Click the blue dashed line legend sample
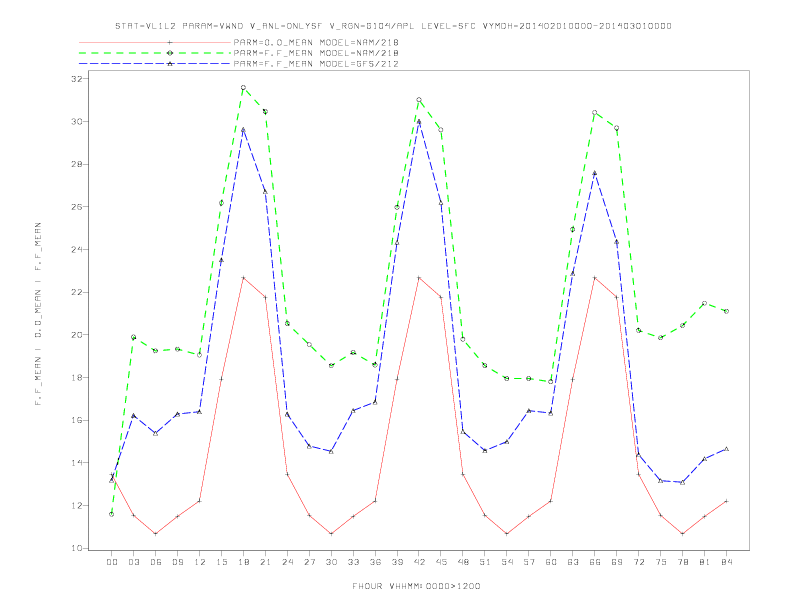The height and width of the screenshot is (612, 792). click(155, 64)
